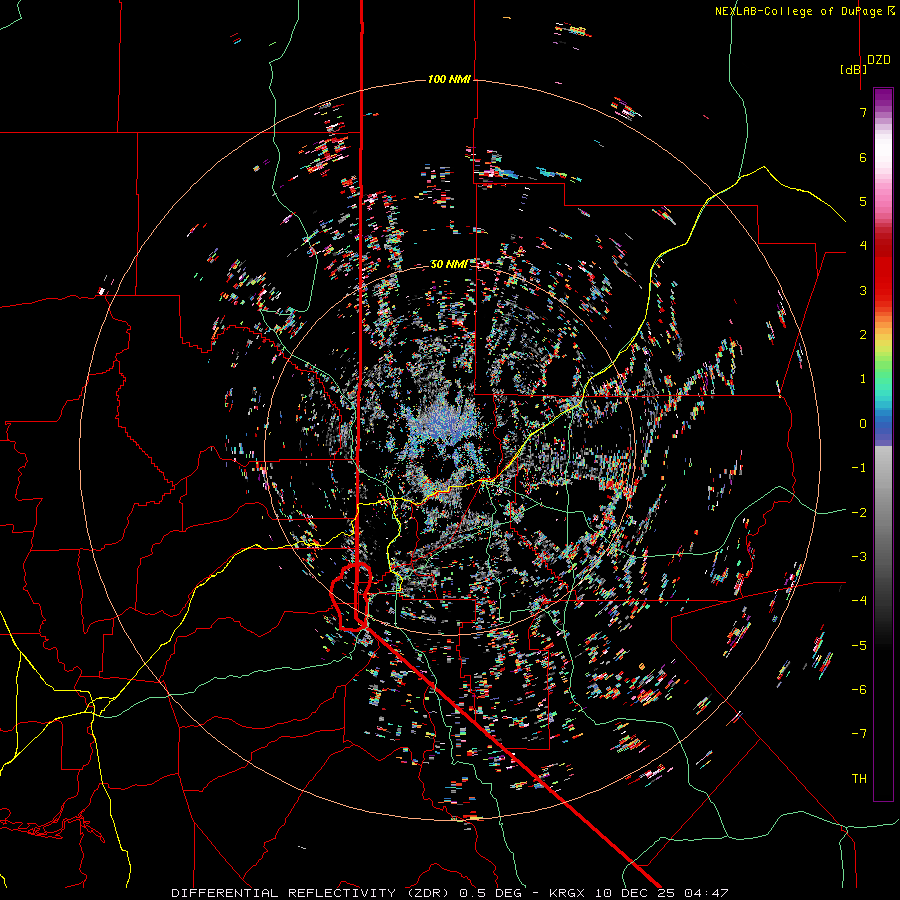Click the -3 value on the color scale
This screenshot has height=900, width=900.
[859, 557]
